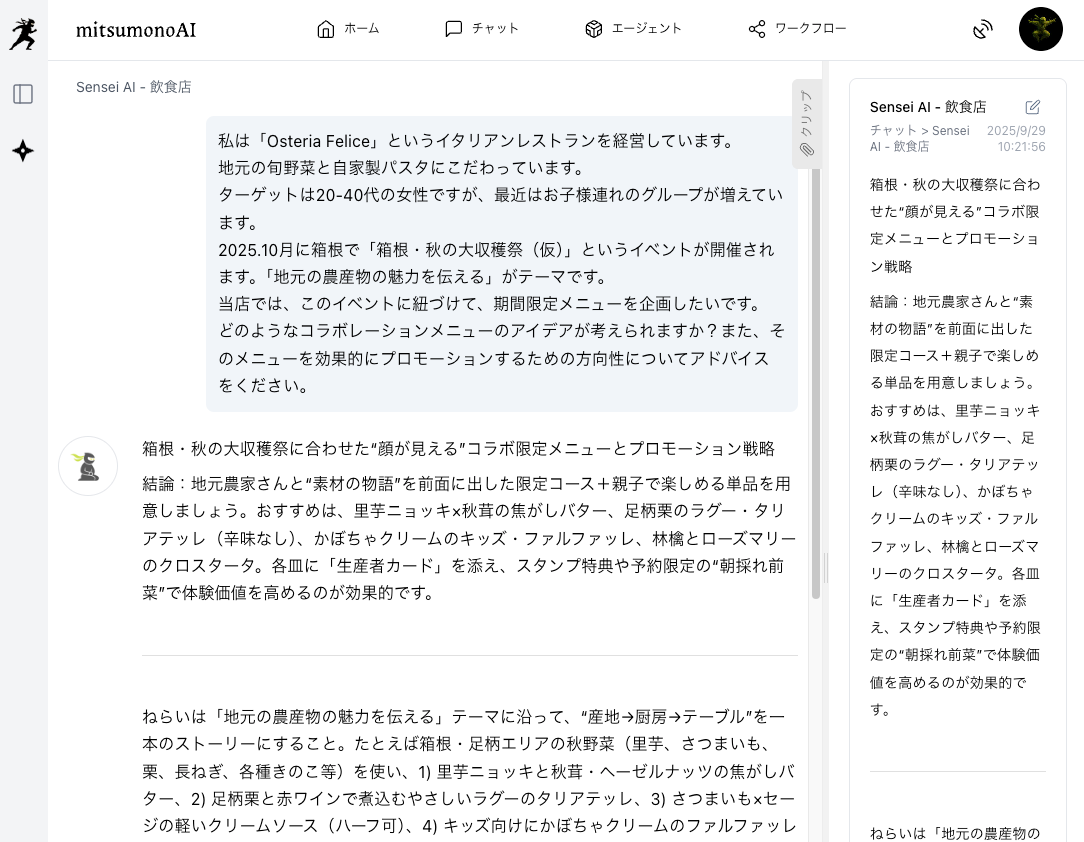
Task: Click the AI response heading about 箱根・秋の大収穫祭
Action: (458, 448)
